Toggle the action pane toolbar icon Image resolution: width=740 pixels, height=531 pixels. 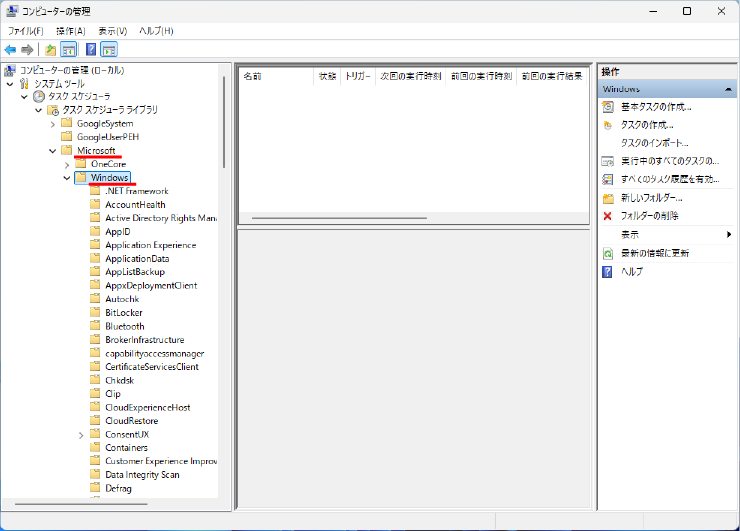[x=109, y=50]
